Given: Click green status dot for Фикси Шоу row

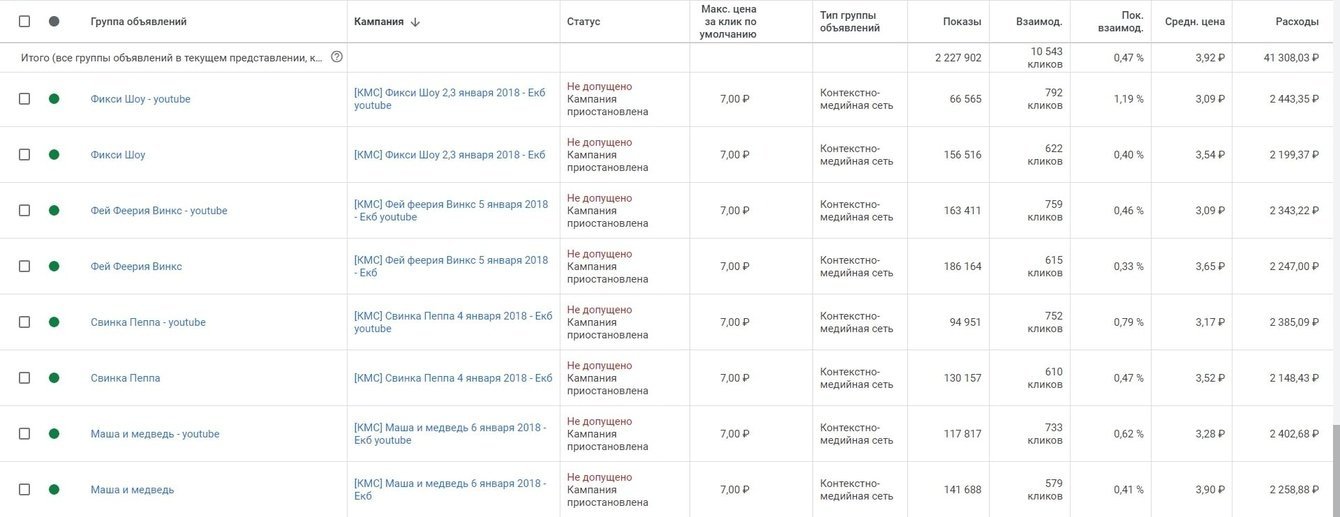Looking at the screenshot, I should pos(54,155).
